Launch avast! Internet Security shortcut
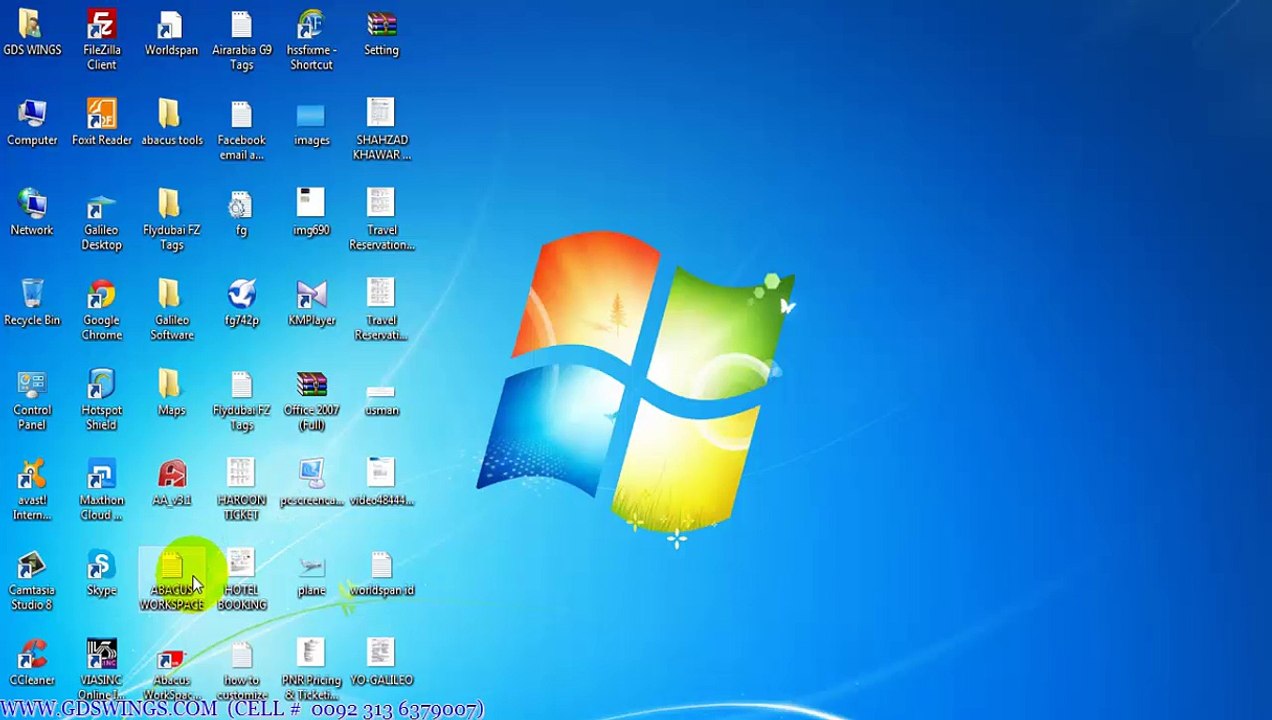Viewport: 1272px width, 720px height. coord(32,490)
